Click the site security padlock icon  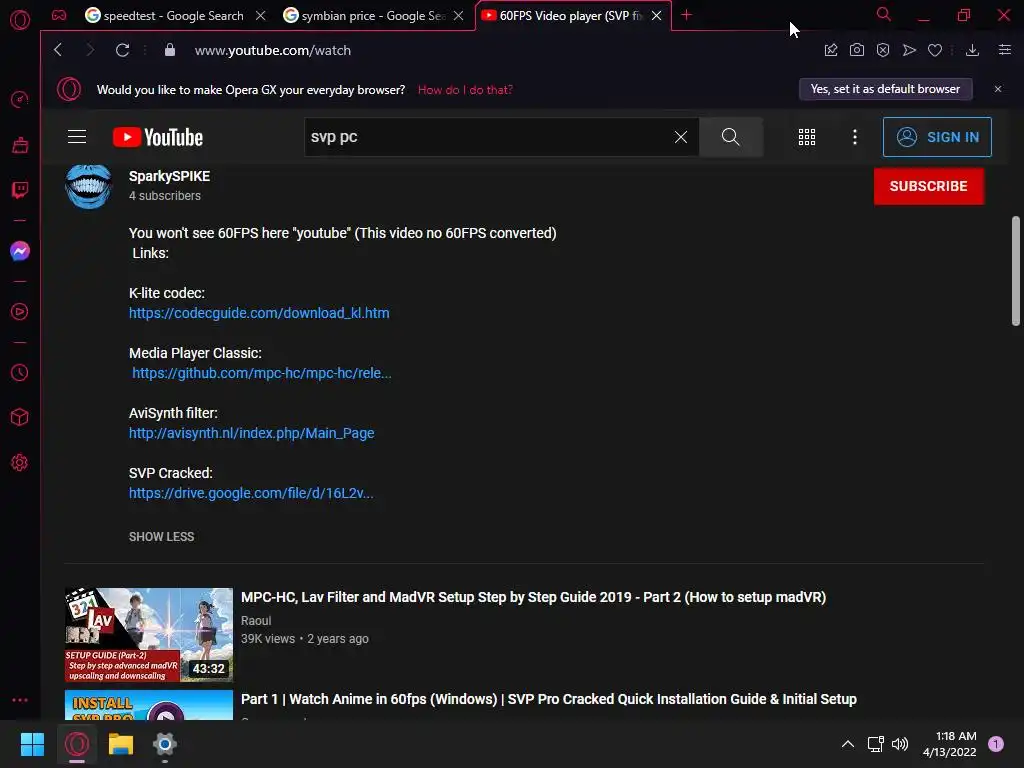click(170, 50)
